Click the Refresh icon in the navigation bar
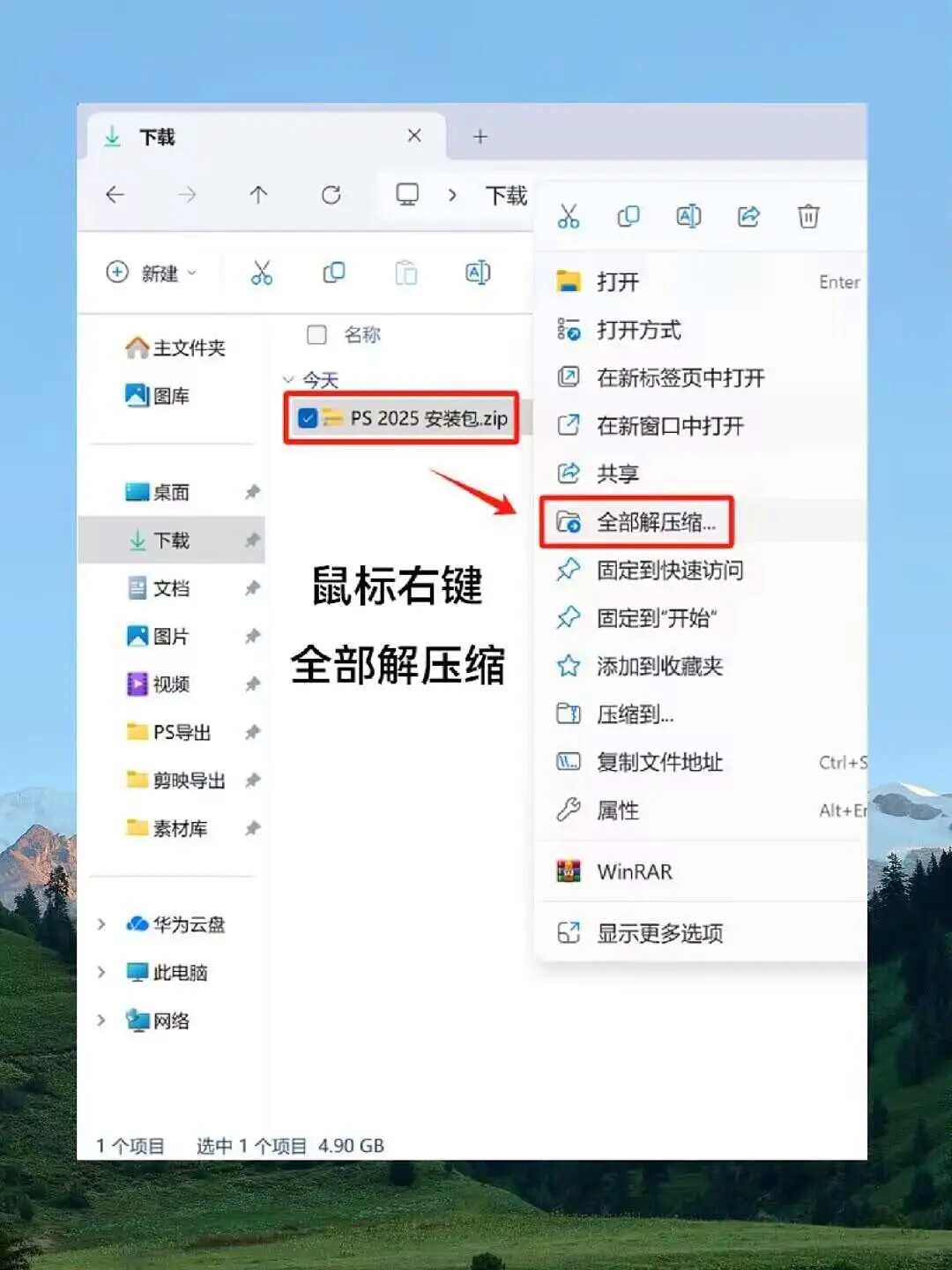This screenshot has height=1270, width=952. [332, 195]
